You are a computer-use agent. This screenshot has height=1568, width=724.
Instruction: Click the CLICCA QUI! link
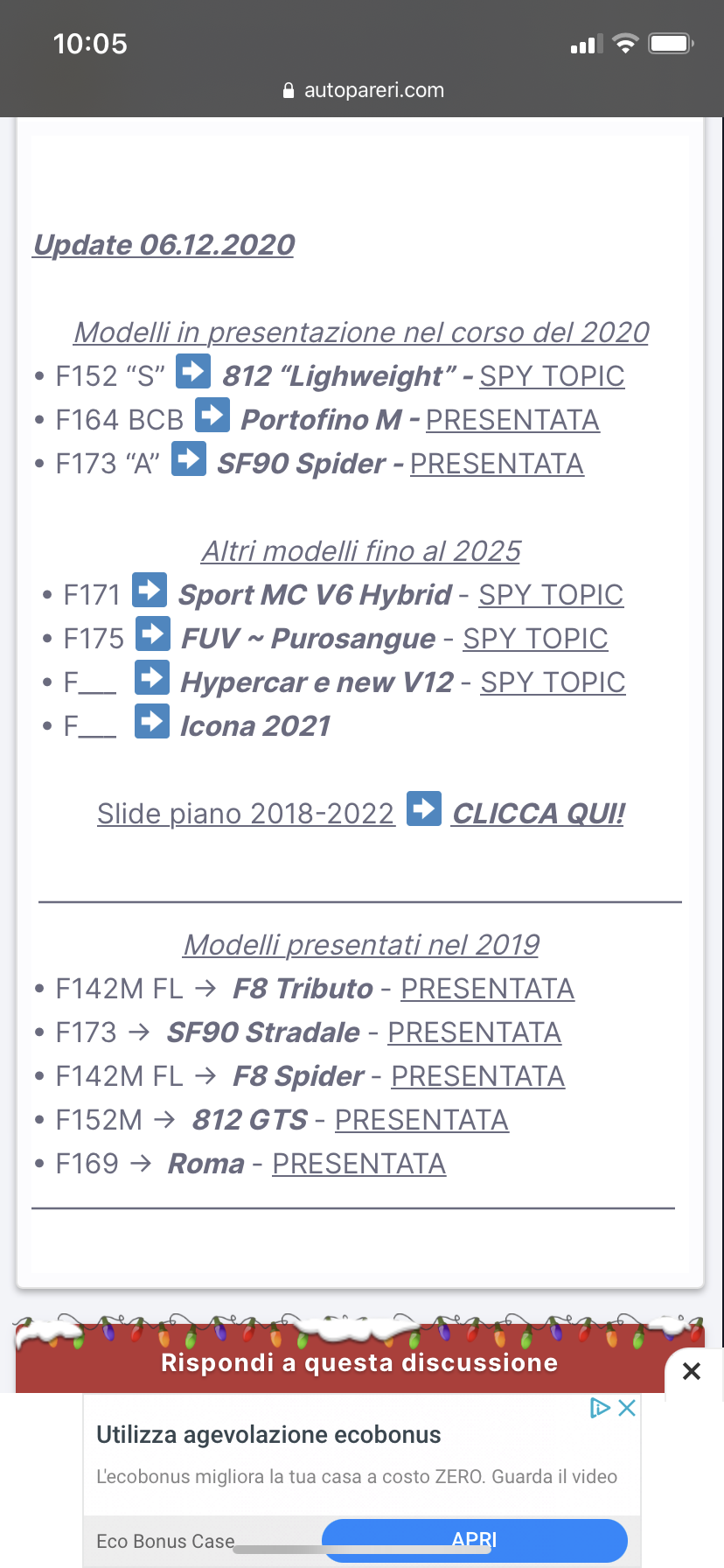coord(539,814)
